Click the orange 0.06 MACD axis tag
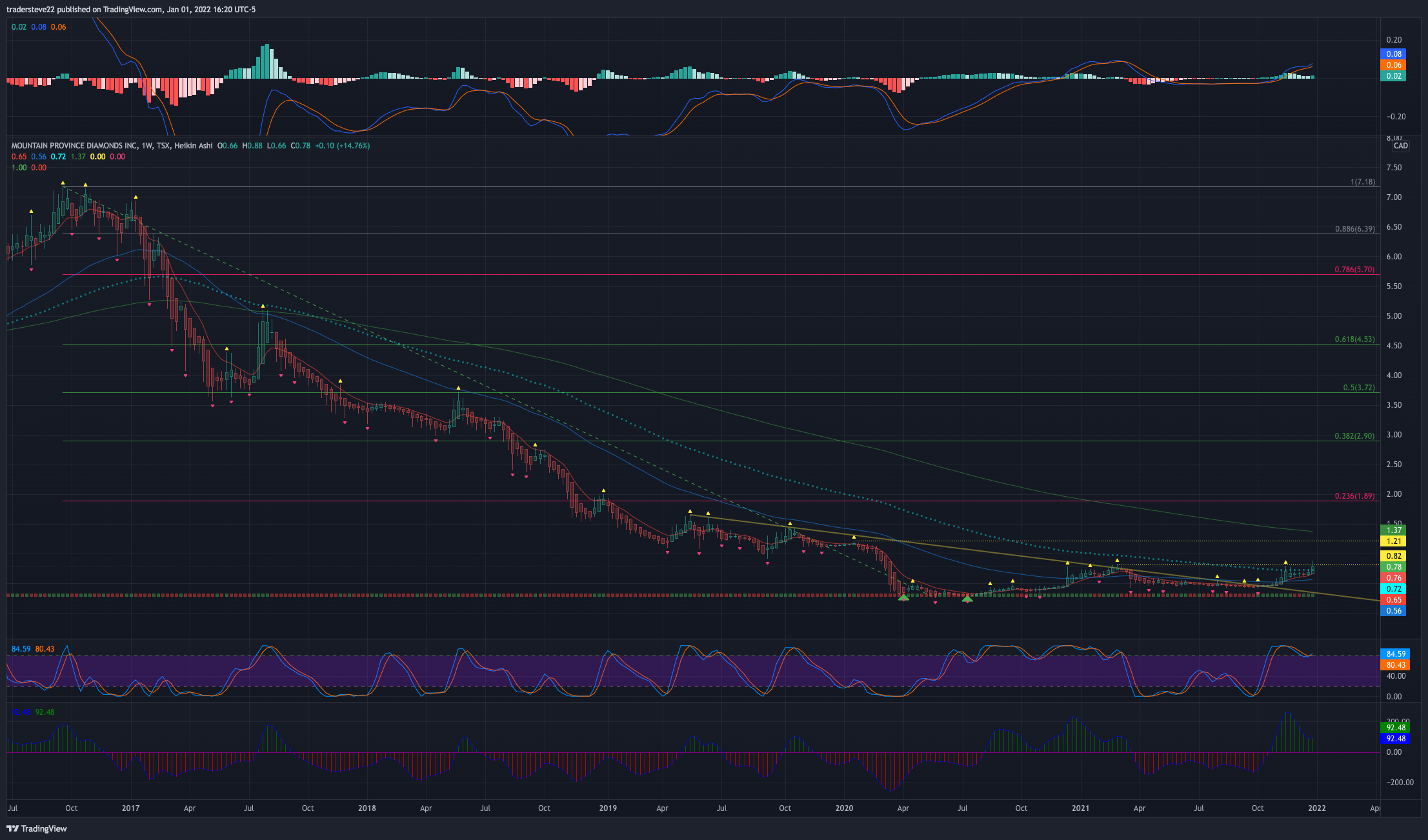The image size is (1428, 840). point(1394,65)
